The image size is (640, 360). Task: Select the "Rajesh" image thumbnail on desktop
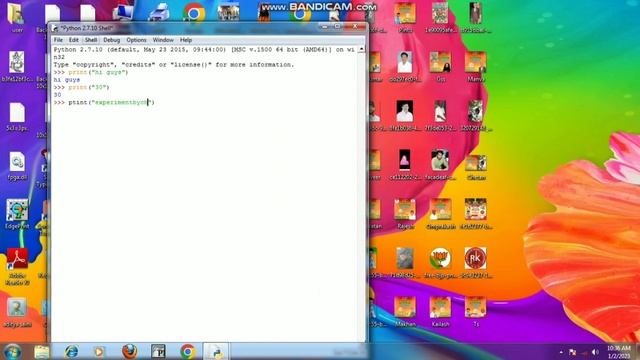pyautogui.click(x=405, y=214)
